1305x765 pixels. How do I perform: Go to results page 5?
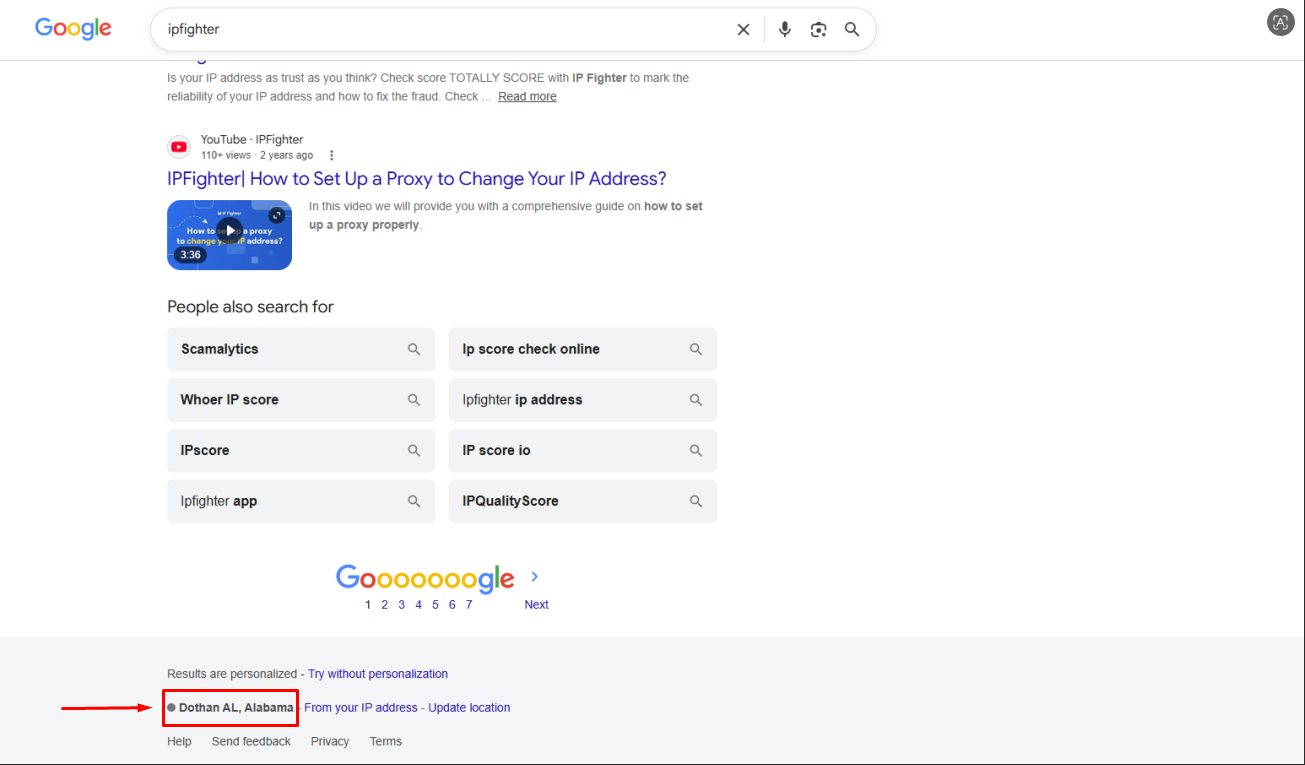(x=435, y=605)
